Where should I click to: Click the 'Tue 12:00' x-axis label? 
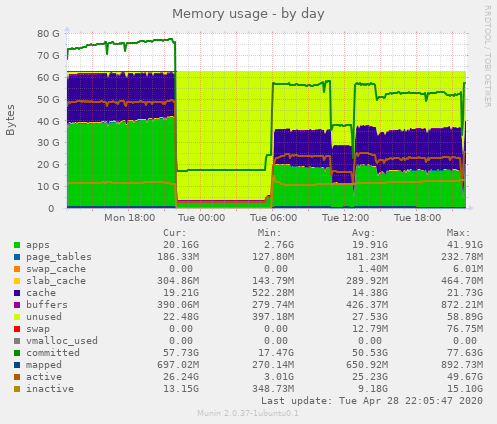346,218
